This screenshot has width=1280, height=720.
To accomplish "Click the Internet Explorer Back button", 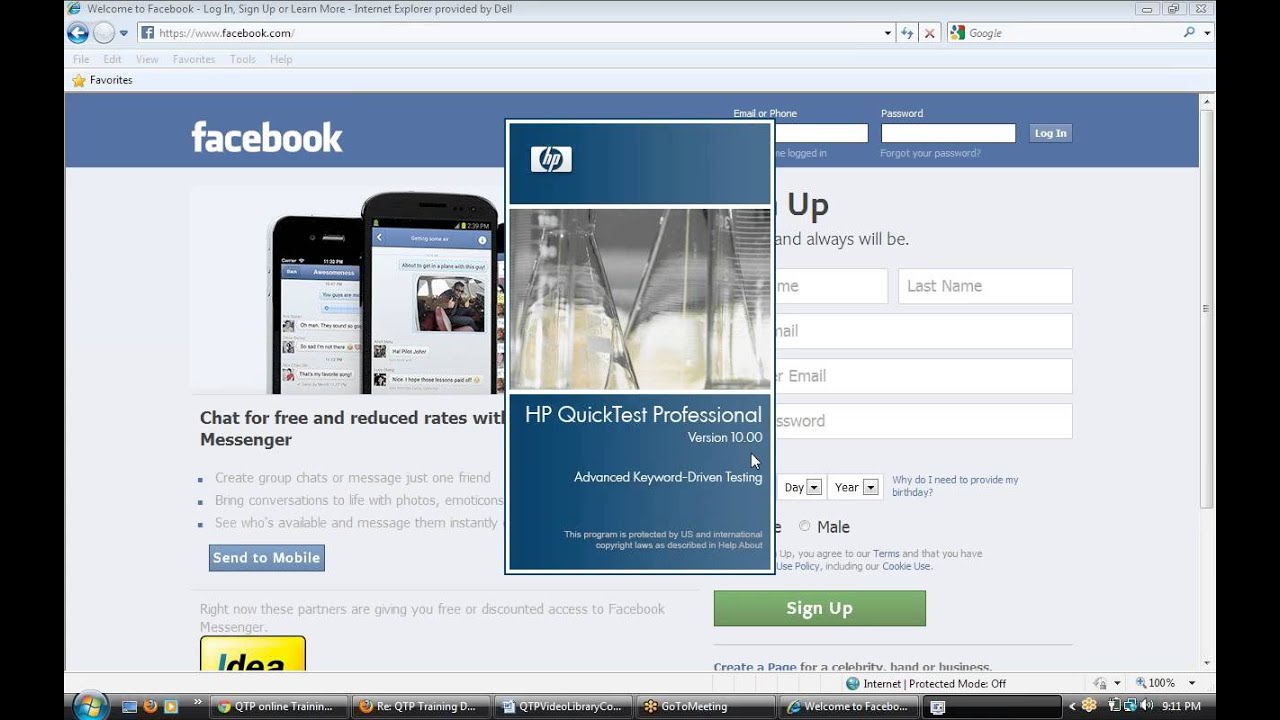I will point(78,33).
